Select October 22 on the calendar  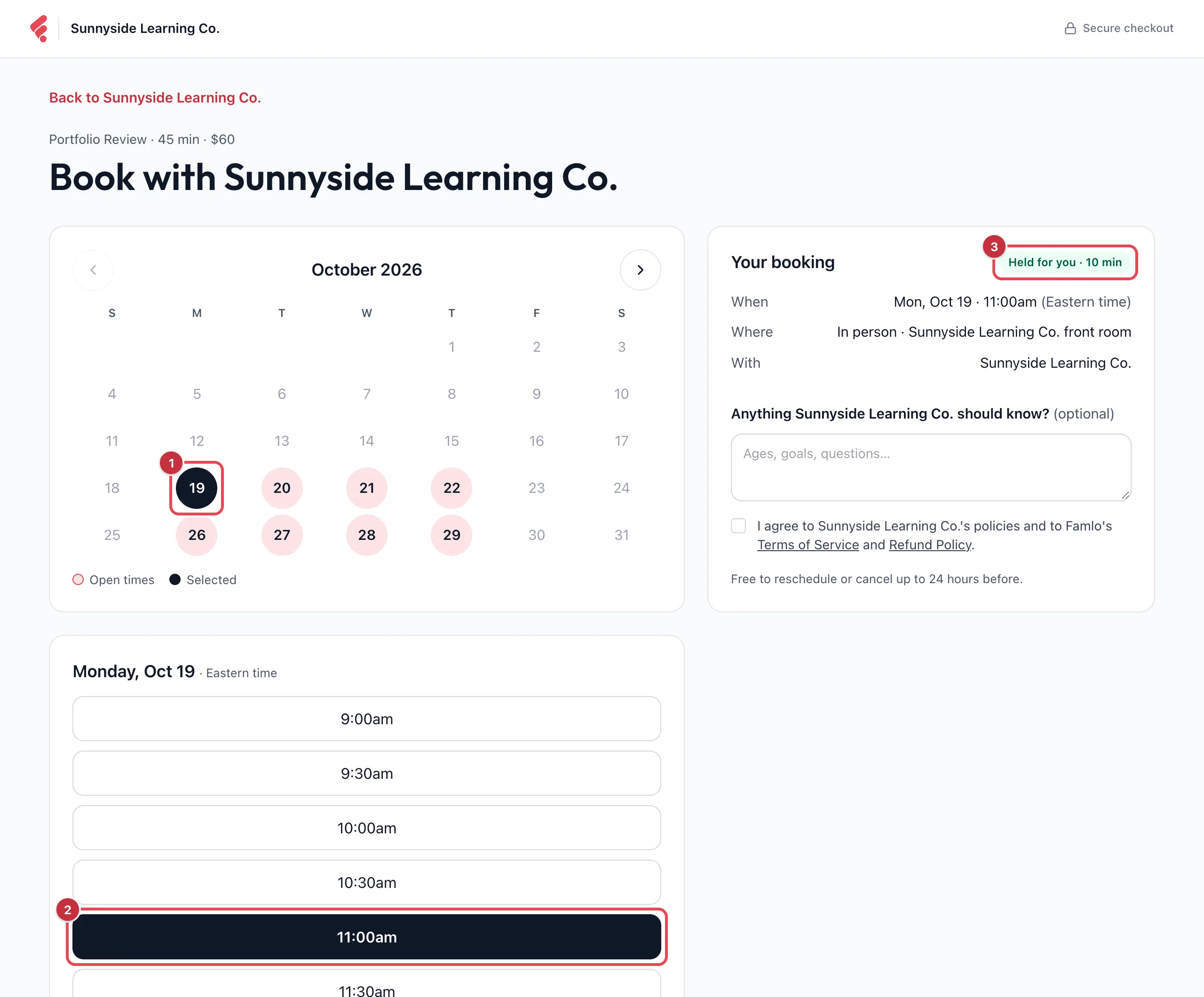(452, 488)
